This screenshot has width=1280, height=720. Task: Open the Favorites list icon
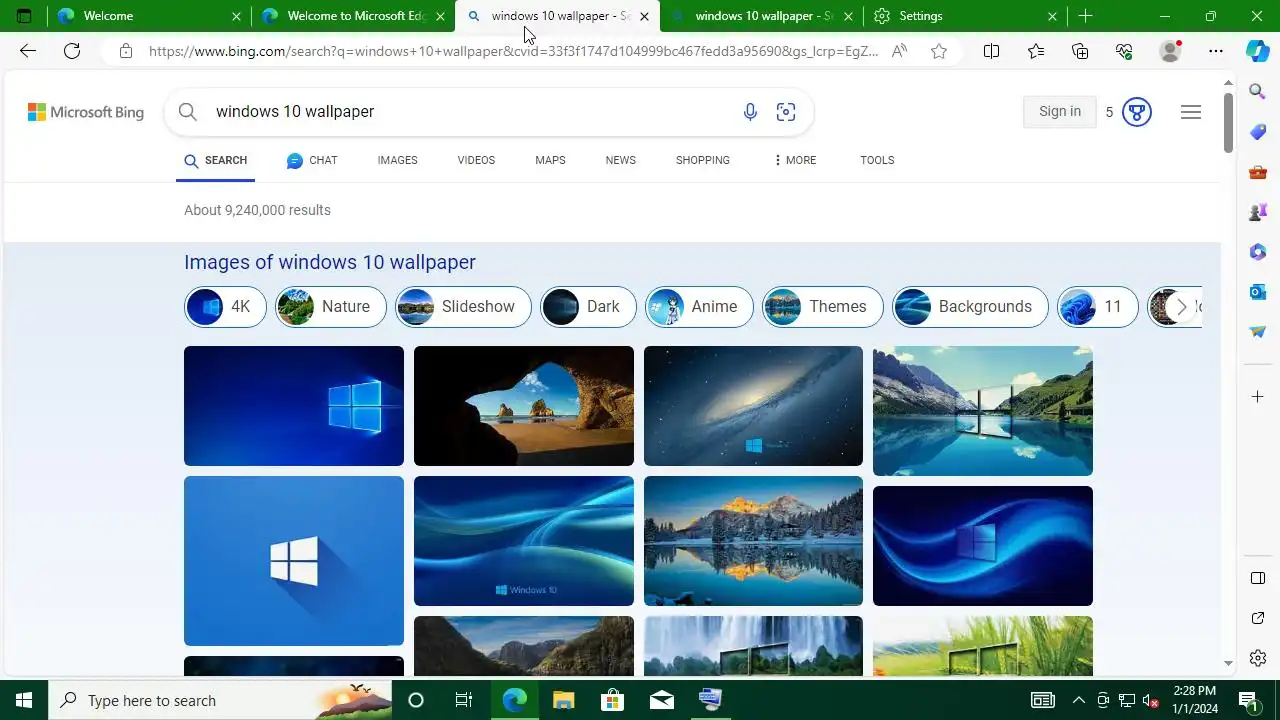pos(1036,51)
